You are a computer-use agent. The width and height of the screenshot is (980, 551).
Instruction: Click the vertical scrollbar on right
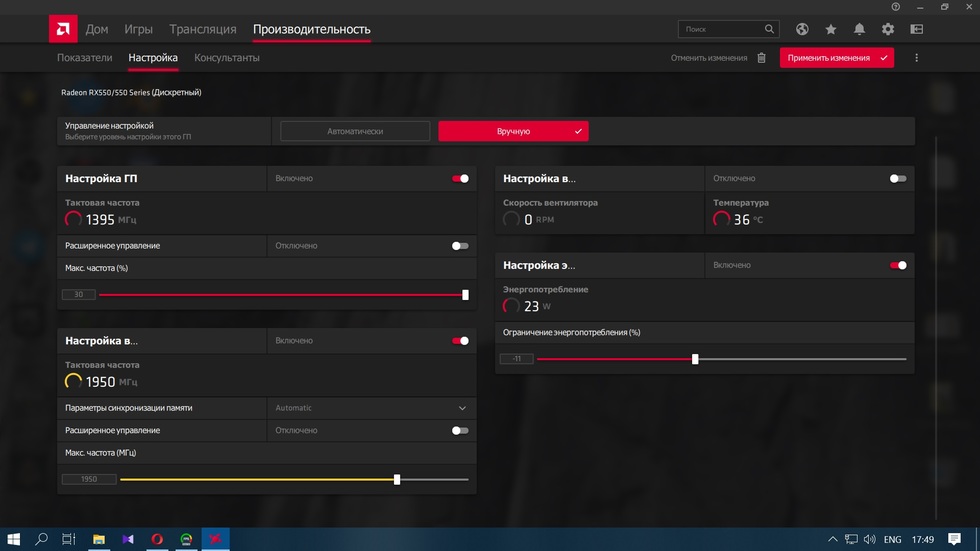tap(936, 328)
